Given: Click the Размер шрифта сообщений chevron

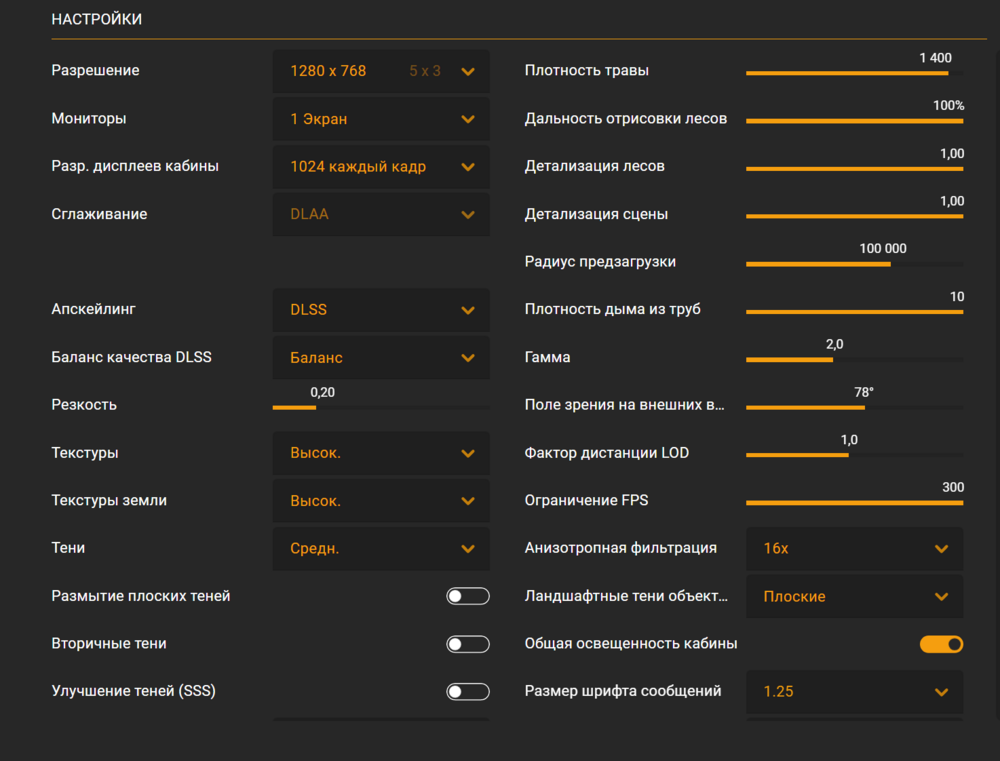Looking at the screenshot, I should point(941,692).
